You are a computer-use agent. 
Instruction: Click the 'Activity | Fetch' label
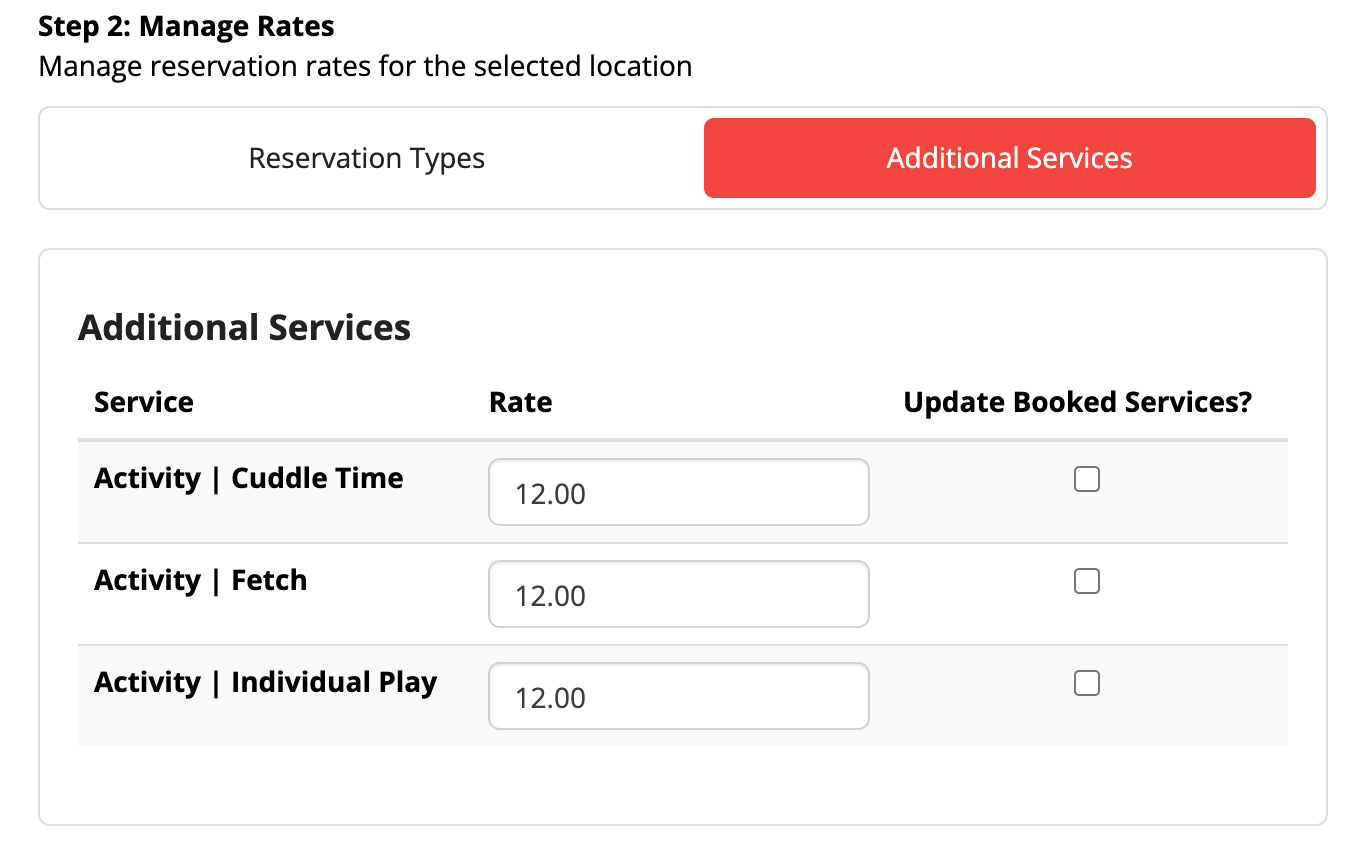click(x=201, y=580)
